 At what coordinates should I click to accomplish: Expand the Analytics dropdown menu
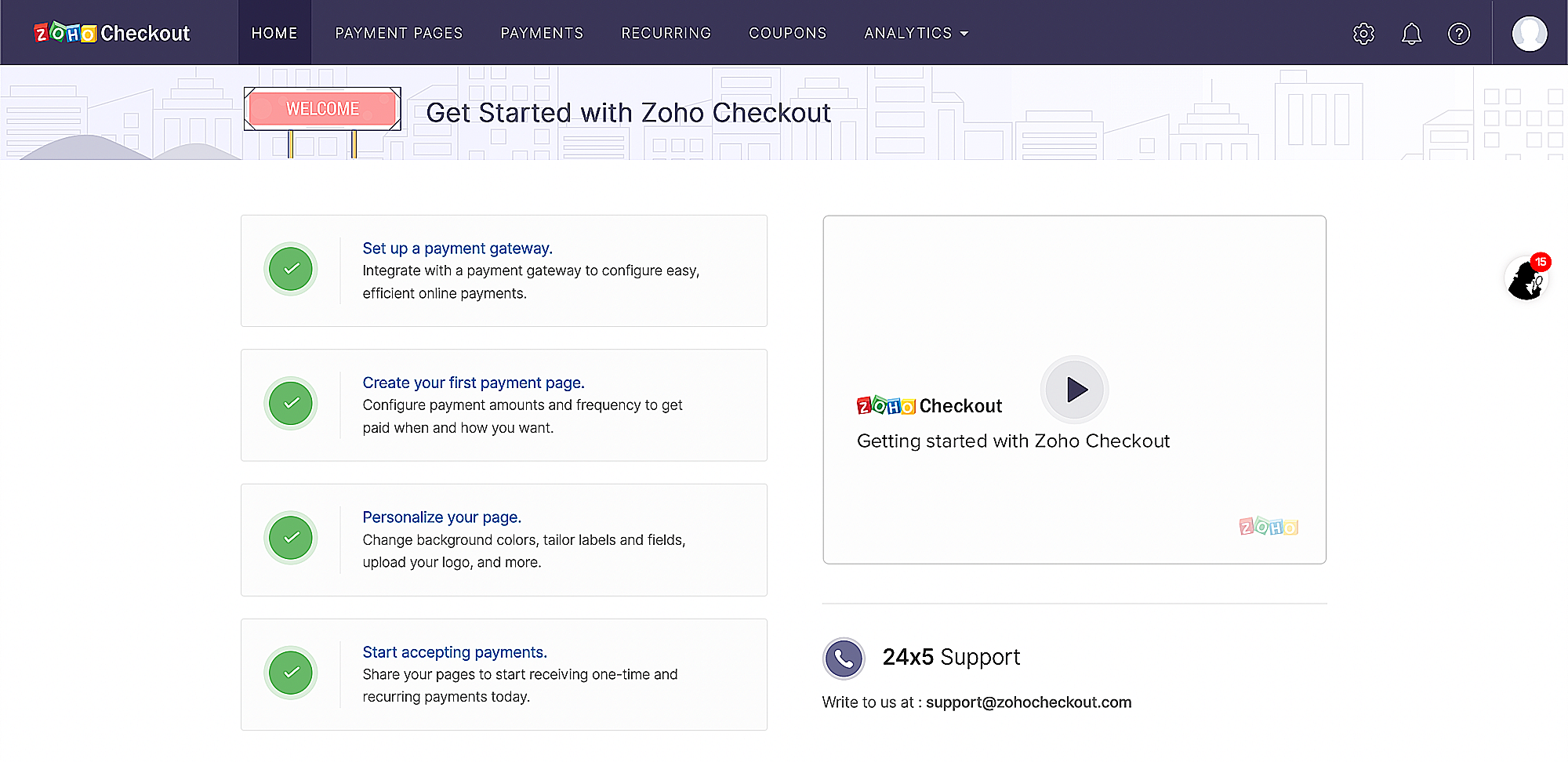[x=916, y=33]
